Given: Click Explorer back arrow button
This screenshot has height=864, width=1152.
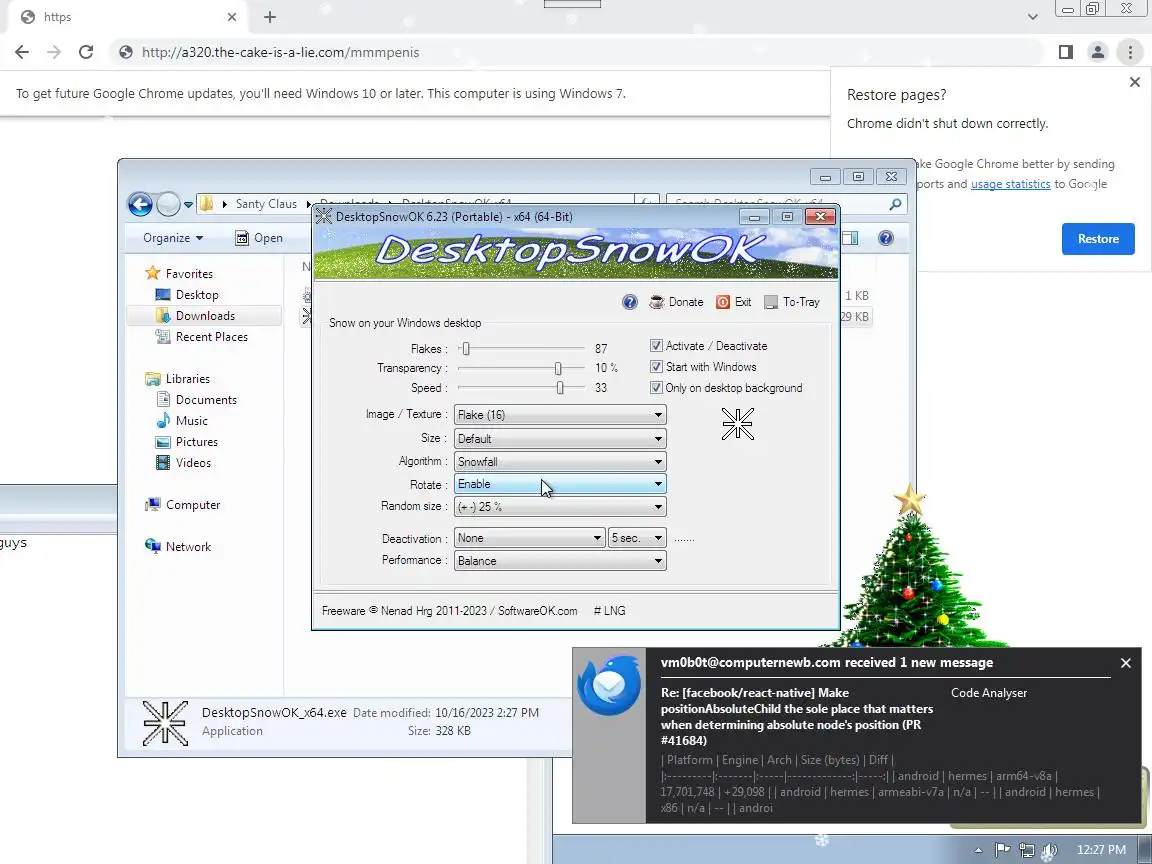Looking at the screenshot, I should point(140,204).
